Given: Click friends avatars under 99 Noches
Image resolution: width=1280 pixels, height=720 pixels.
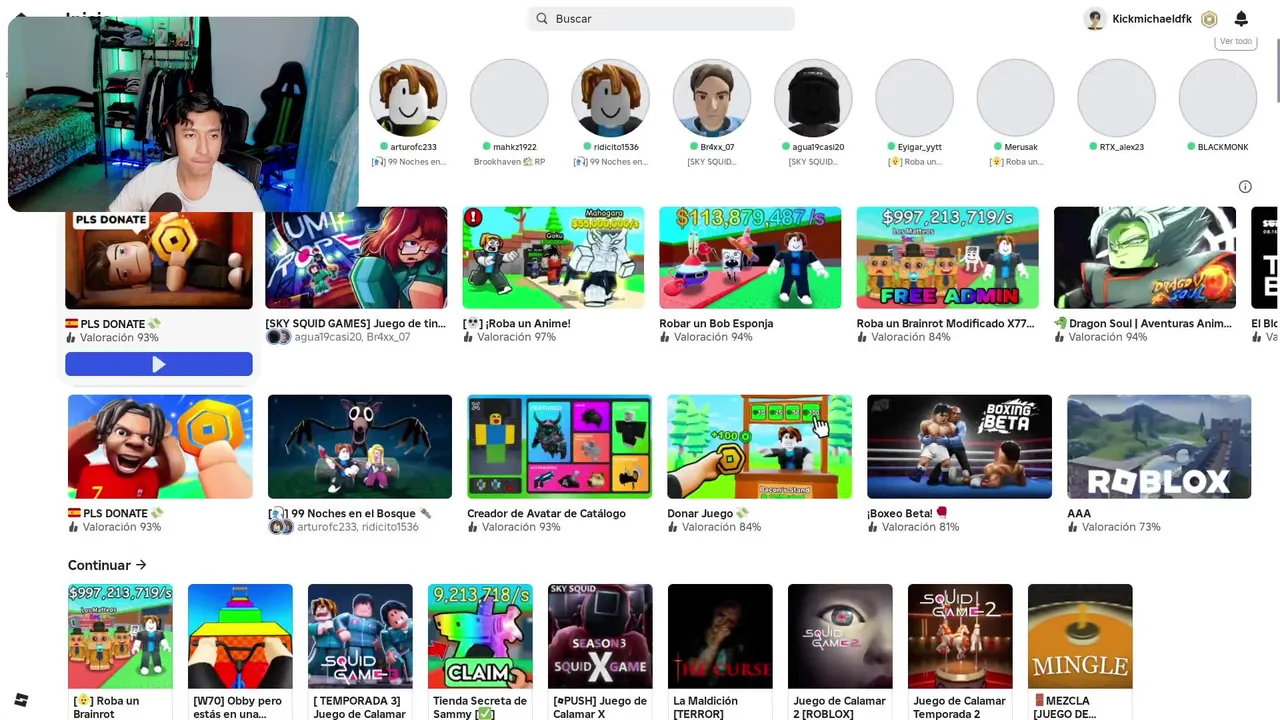Looking at the screenshot, I should 281,527.
